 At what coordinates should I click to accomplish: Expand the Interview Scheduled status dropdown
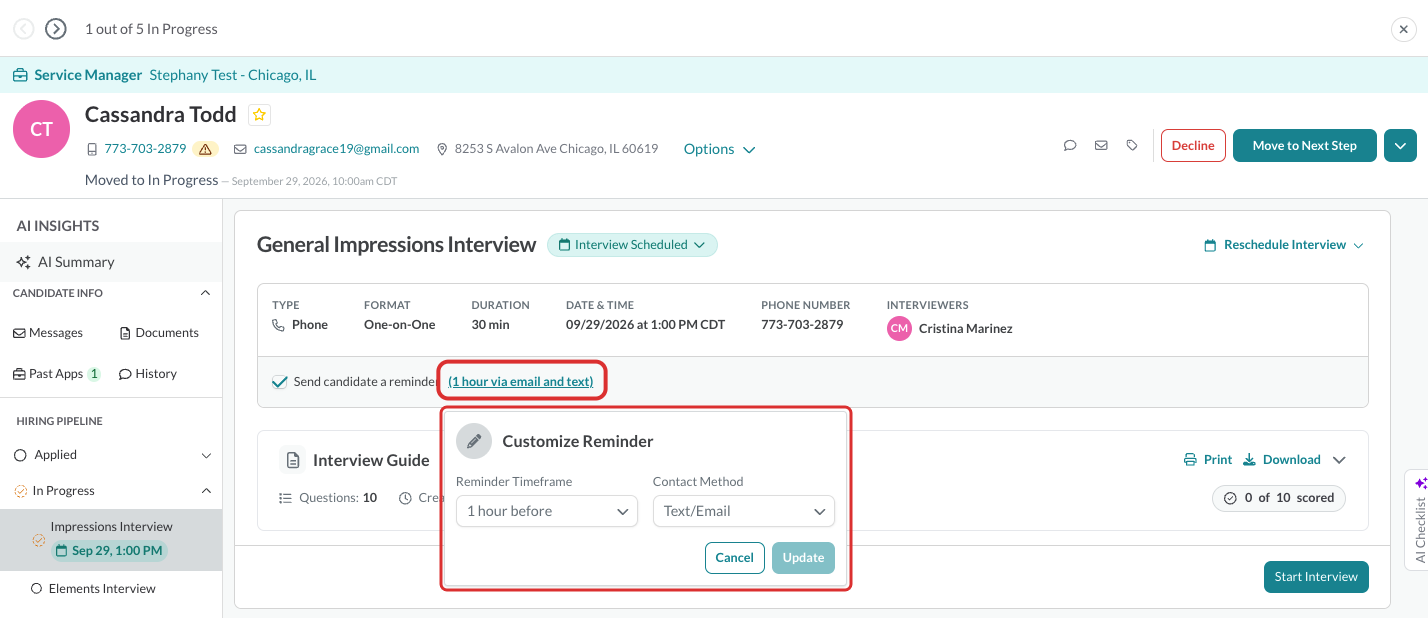click(632, 245)
